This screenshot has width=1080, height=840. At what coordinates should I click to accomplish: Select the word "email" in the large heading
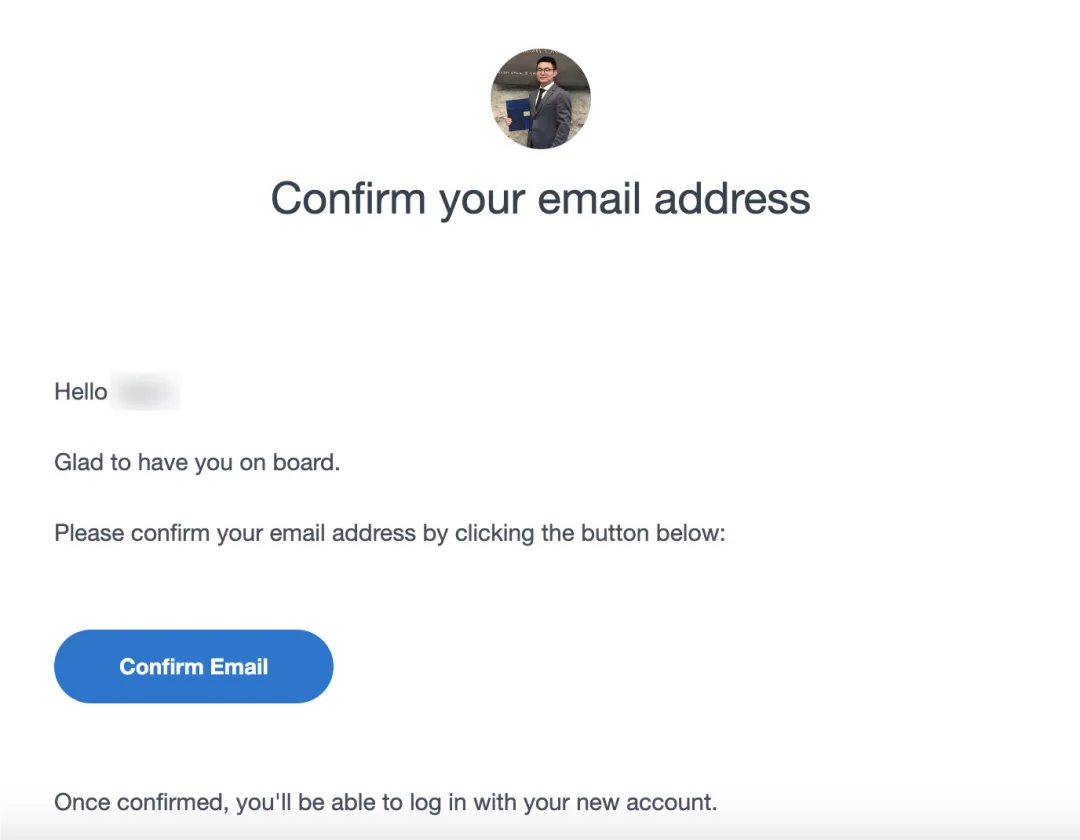pos(589,199)
